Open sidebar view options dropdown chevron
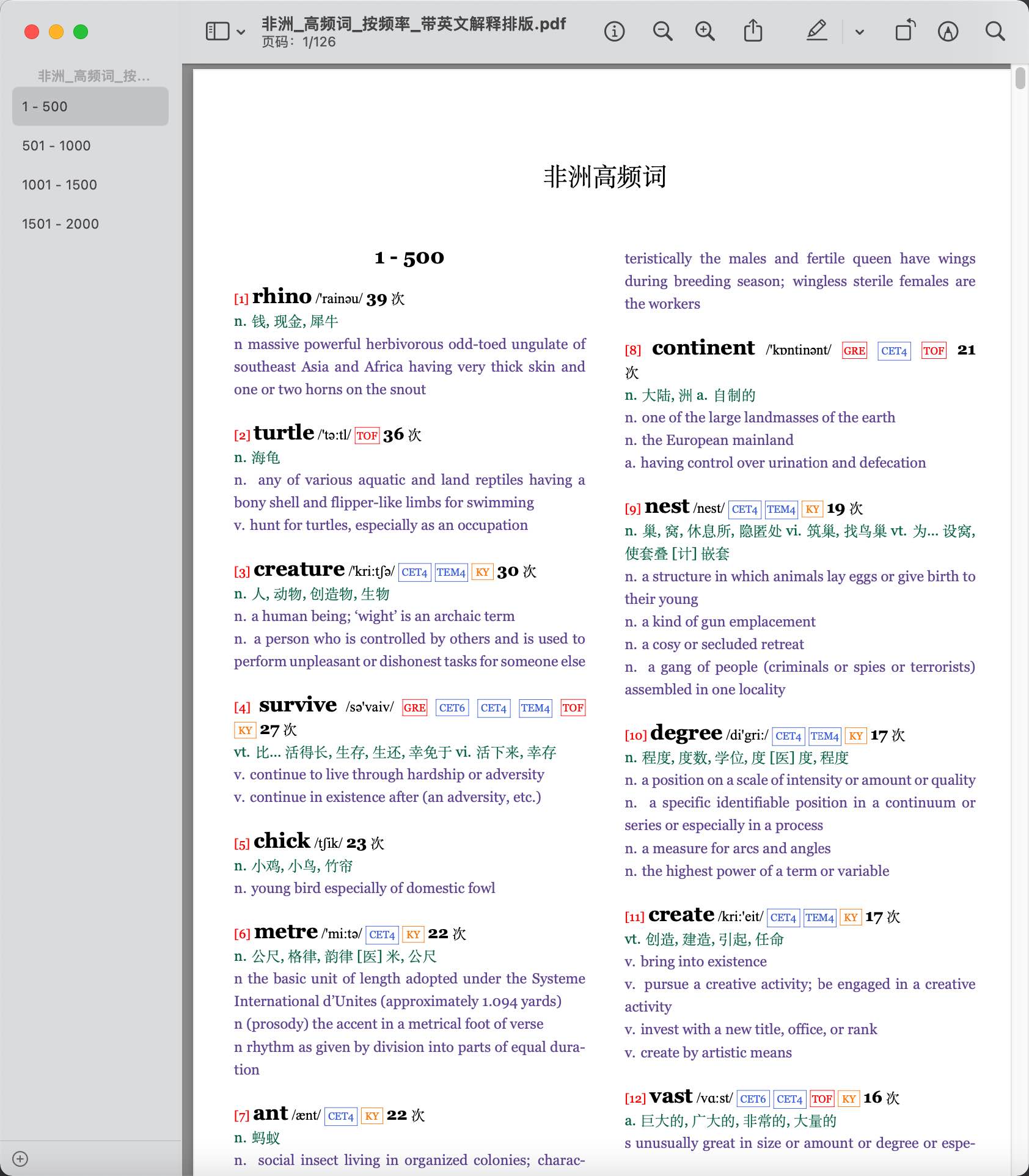The height and width of the screenshot is (1176, 1029). click(x=241, y=32)
